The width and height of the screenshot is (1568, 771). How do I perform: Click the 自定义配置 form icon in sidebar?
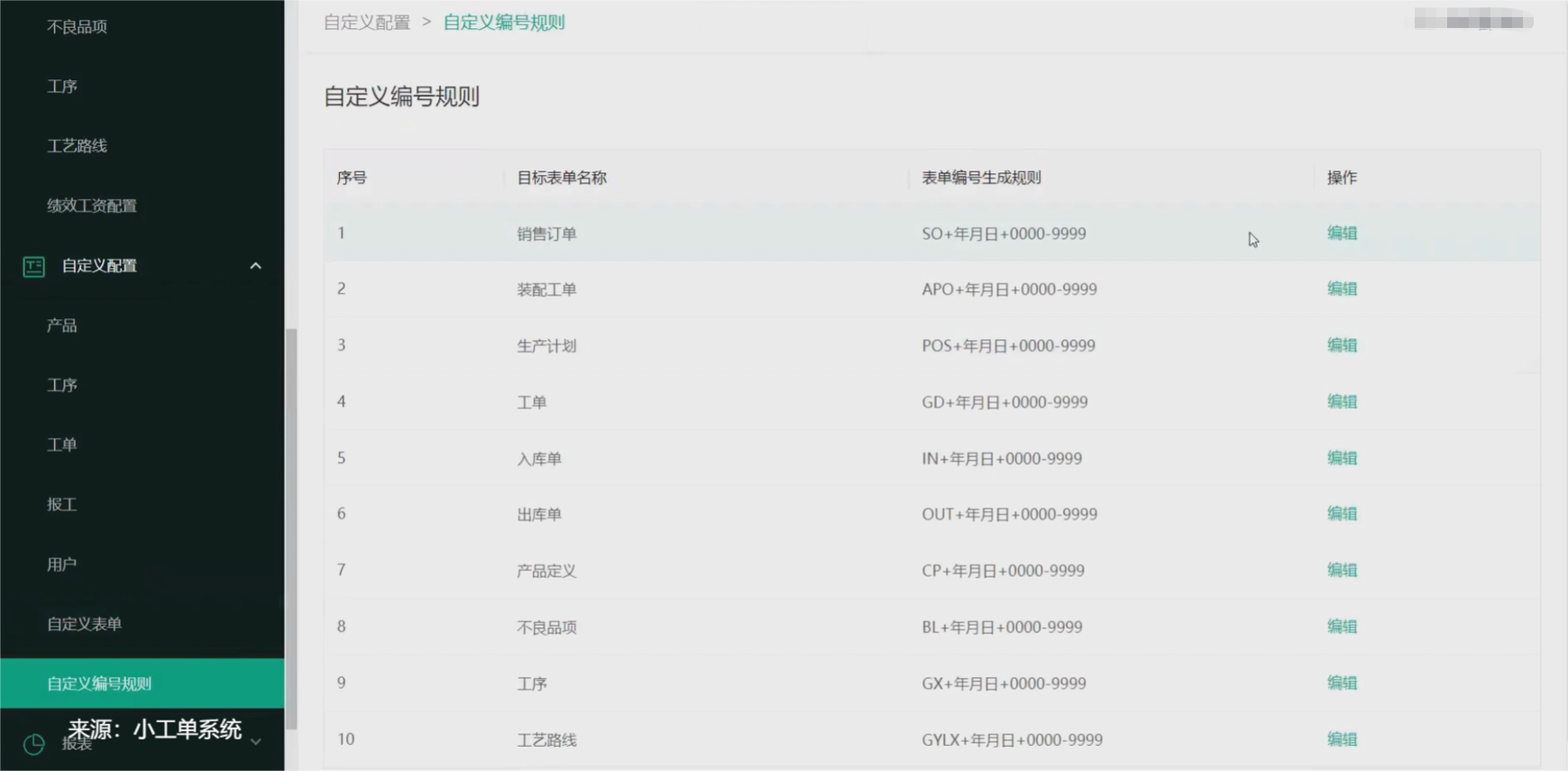[x=33, y=266]
